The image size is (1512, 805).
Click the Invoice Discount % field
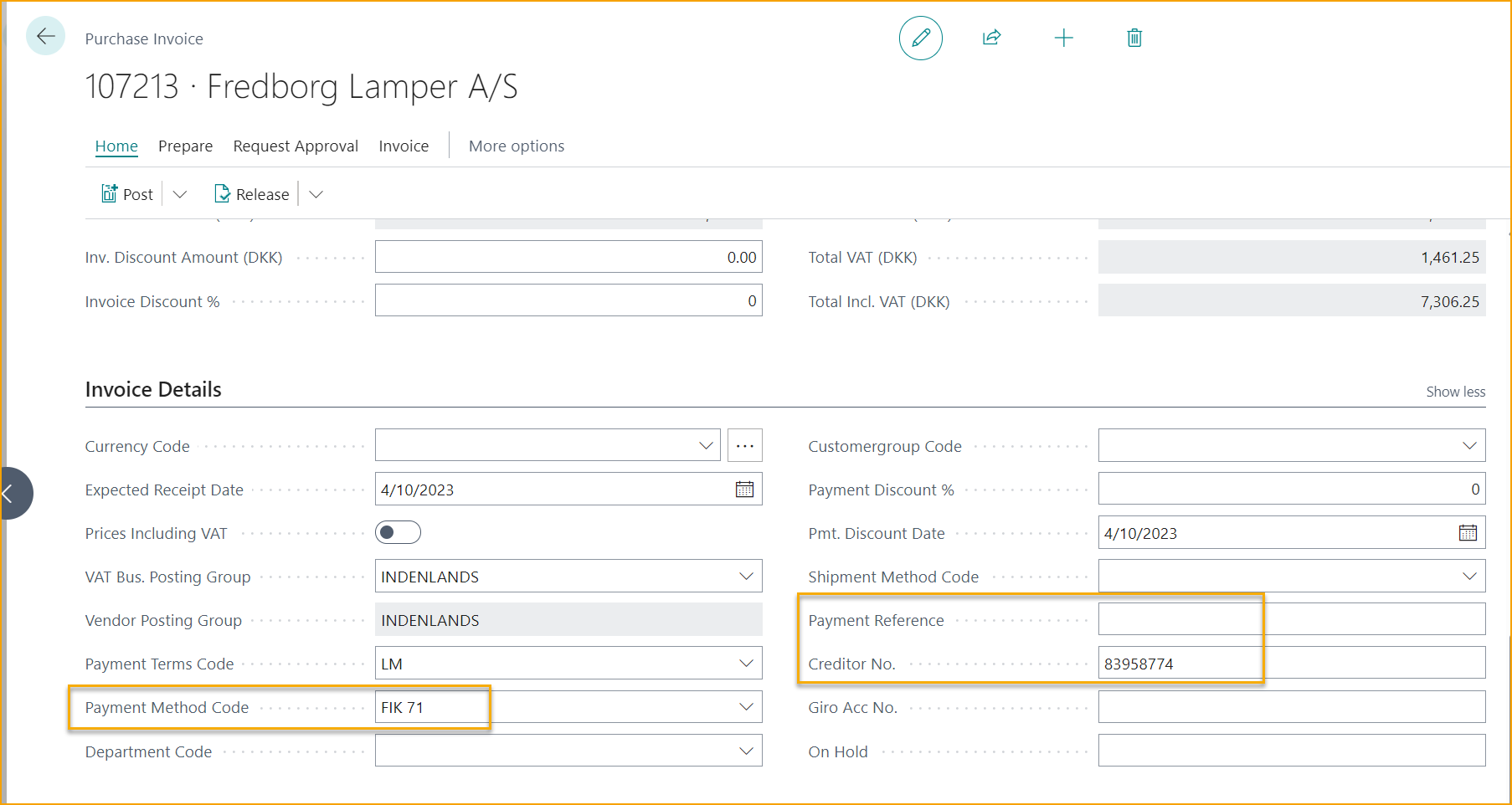[568, 300]
